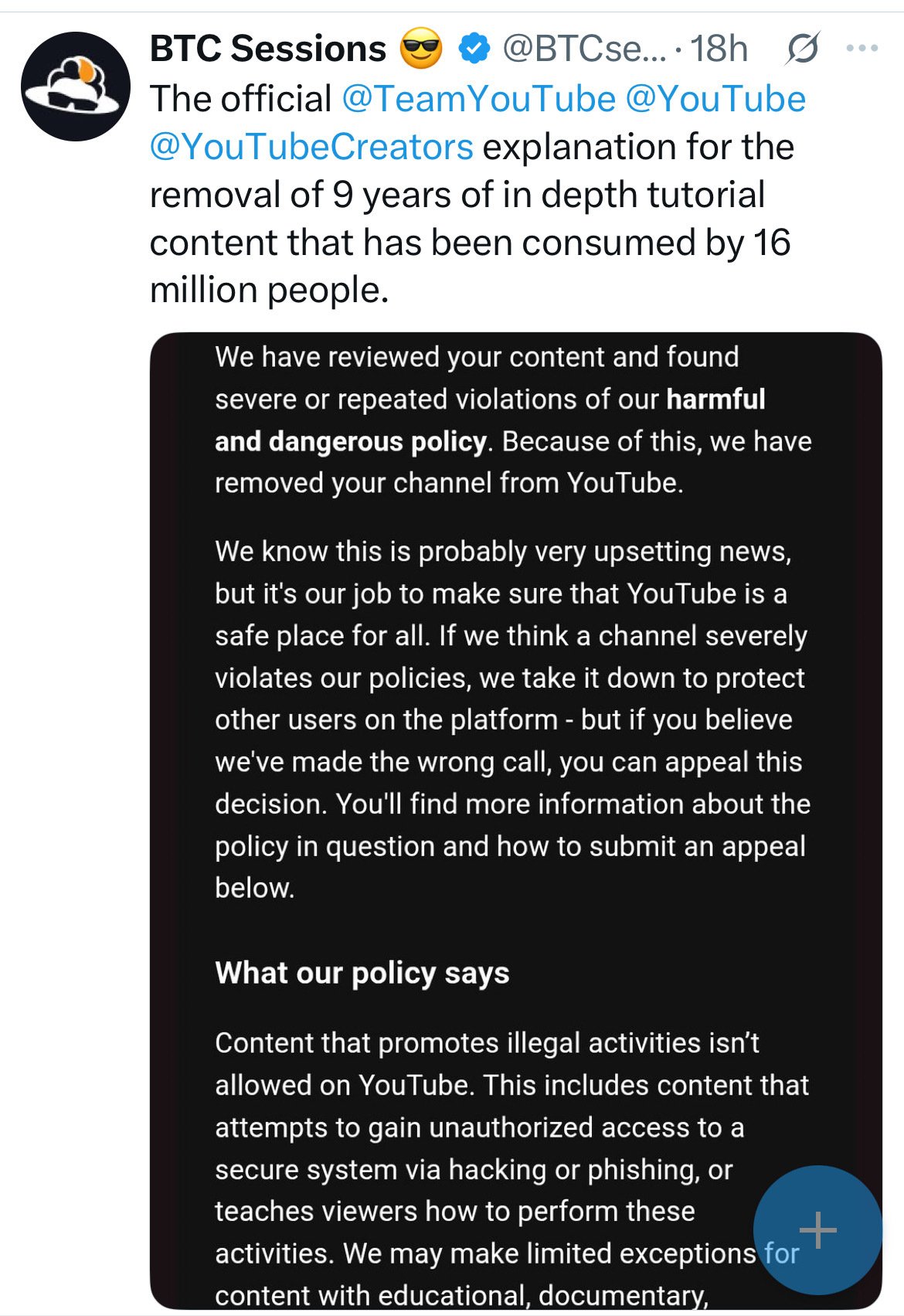The height and width of the screenshot is (1316, 904).
Task: Tap the 'We know this is probably' paragraph
Action: (512, 719)
